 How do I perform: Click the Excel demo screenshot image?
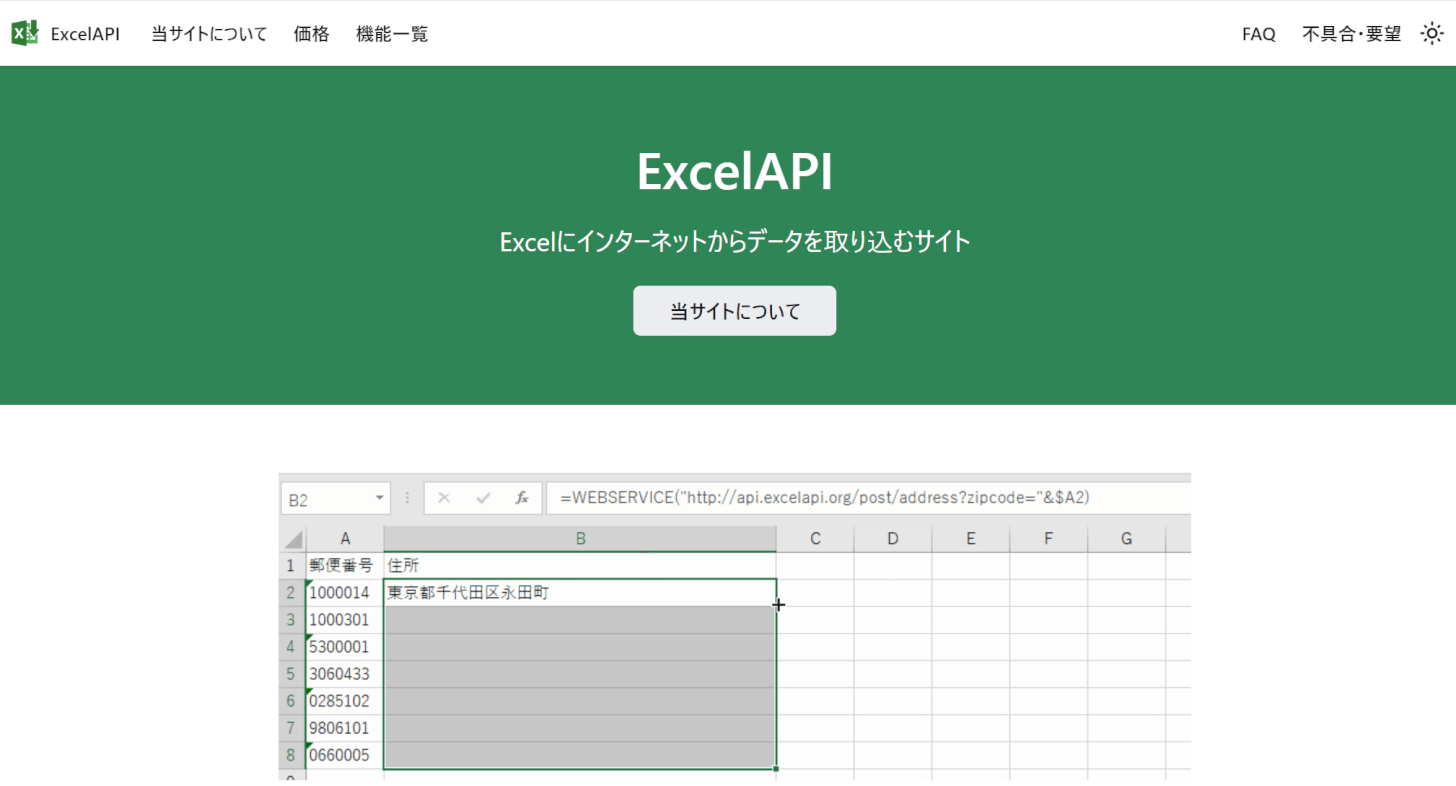735,626
